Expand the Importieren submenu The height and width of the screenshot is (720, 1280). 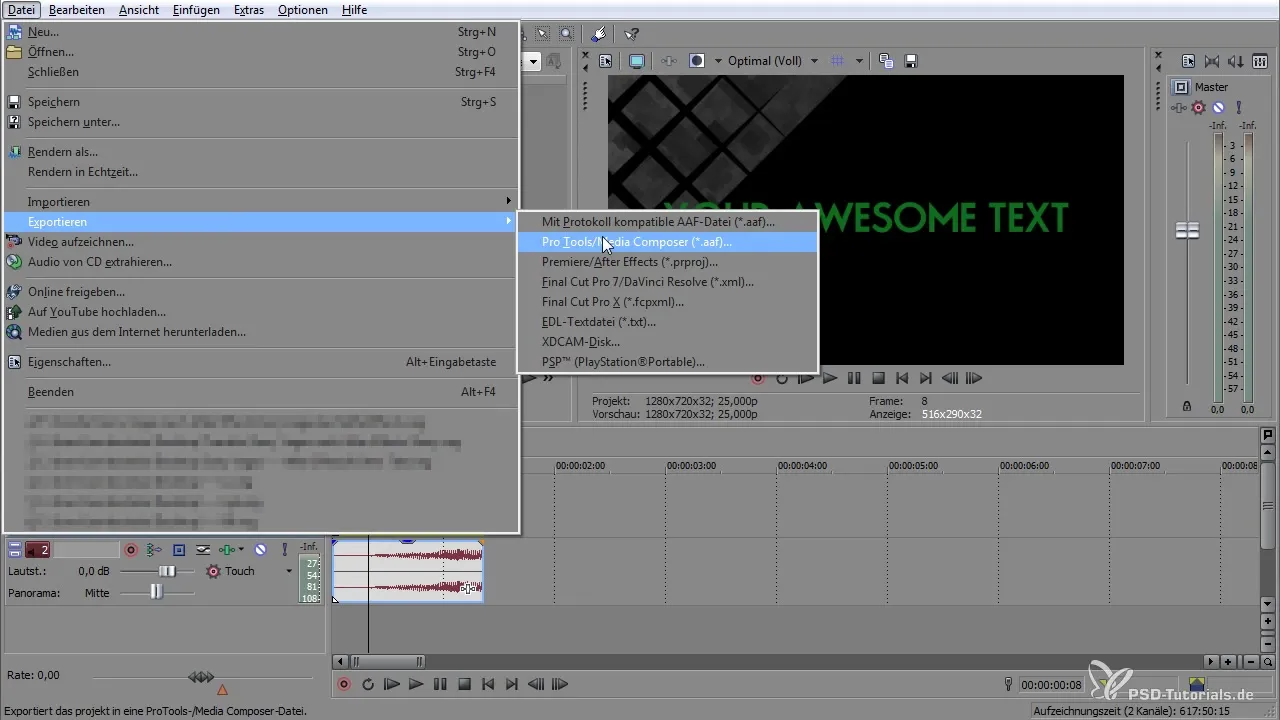pos(261,202)
